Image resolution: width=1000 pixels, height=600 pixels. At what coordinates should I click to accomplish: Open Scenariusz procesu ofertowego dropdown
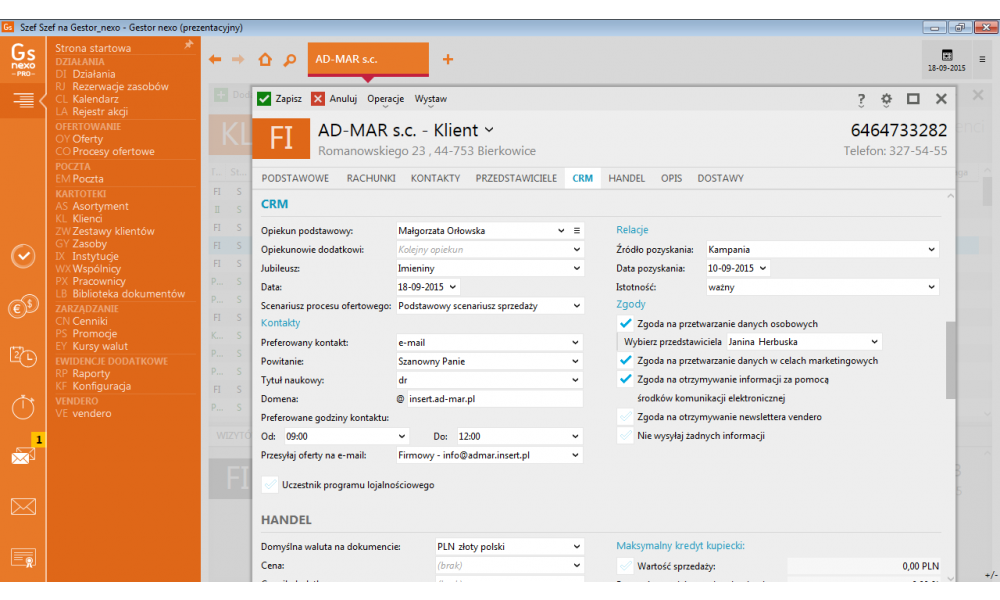[577, 306]
